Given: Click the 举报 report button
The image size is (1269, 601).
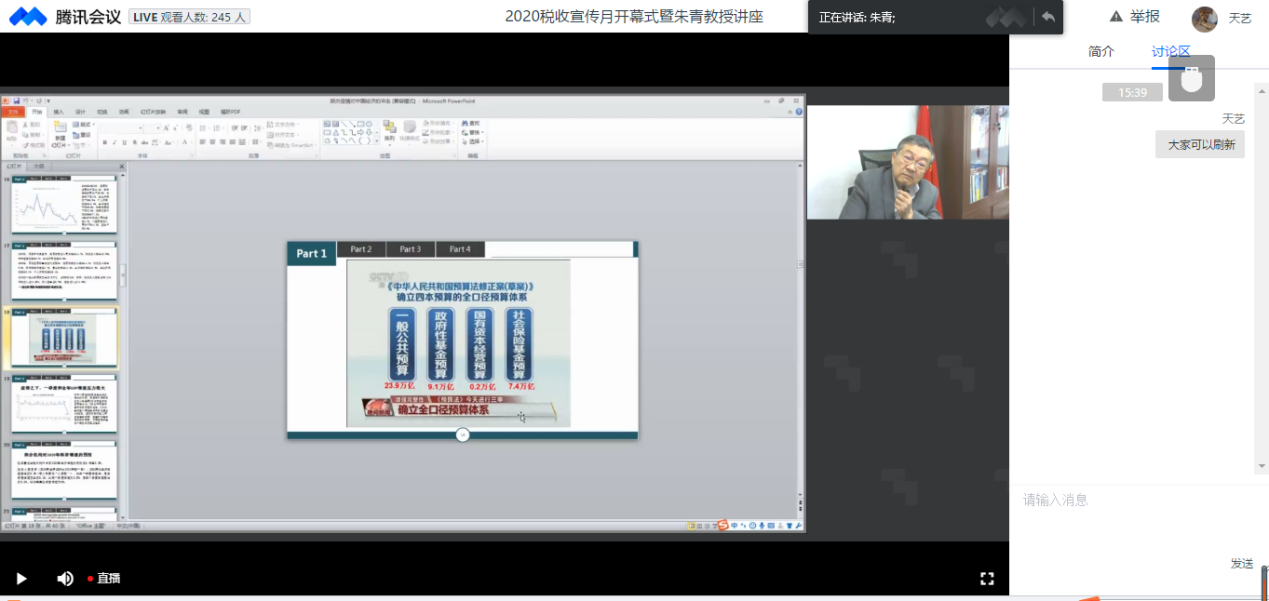Looking at the screenshot, I should 1134,17.
